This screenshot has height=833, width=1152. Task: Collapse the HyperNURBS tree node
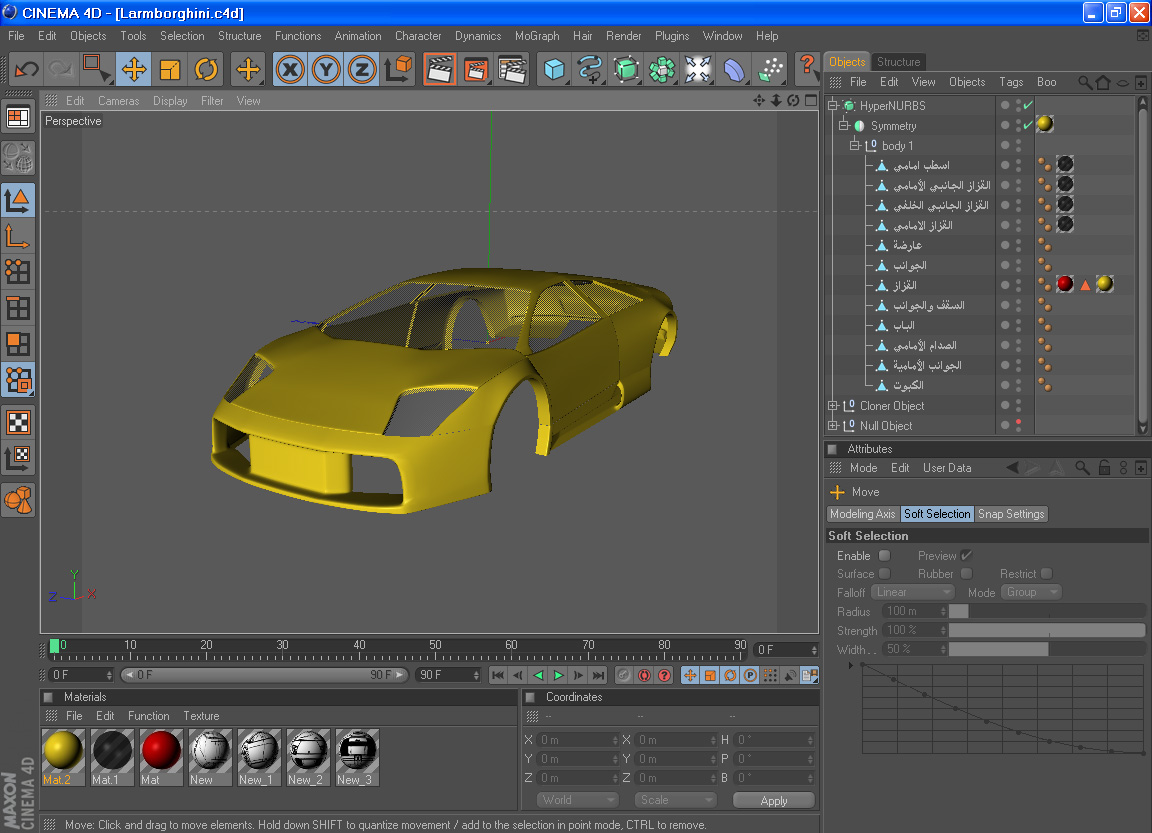833,106
